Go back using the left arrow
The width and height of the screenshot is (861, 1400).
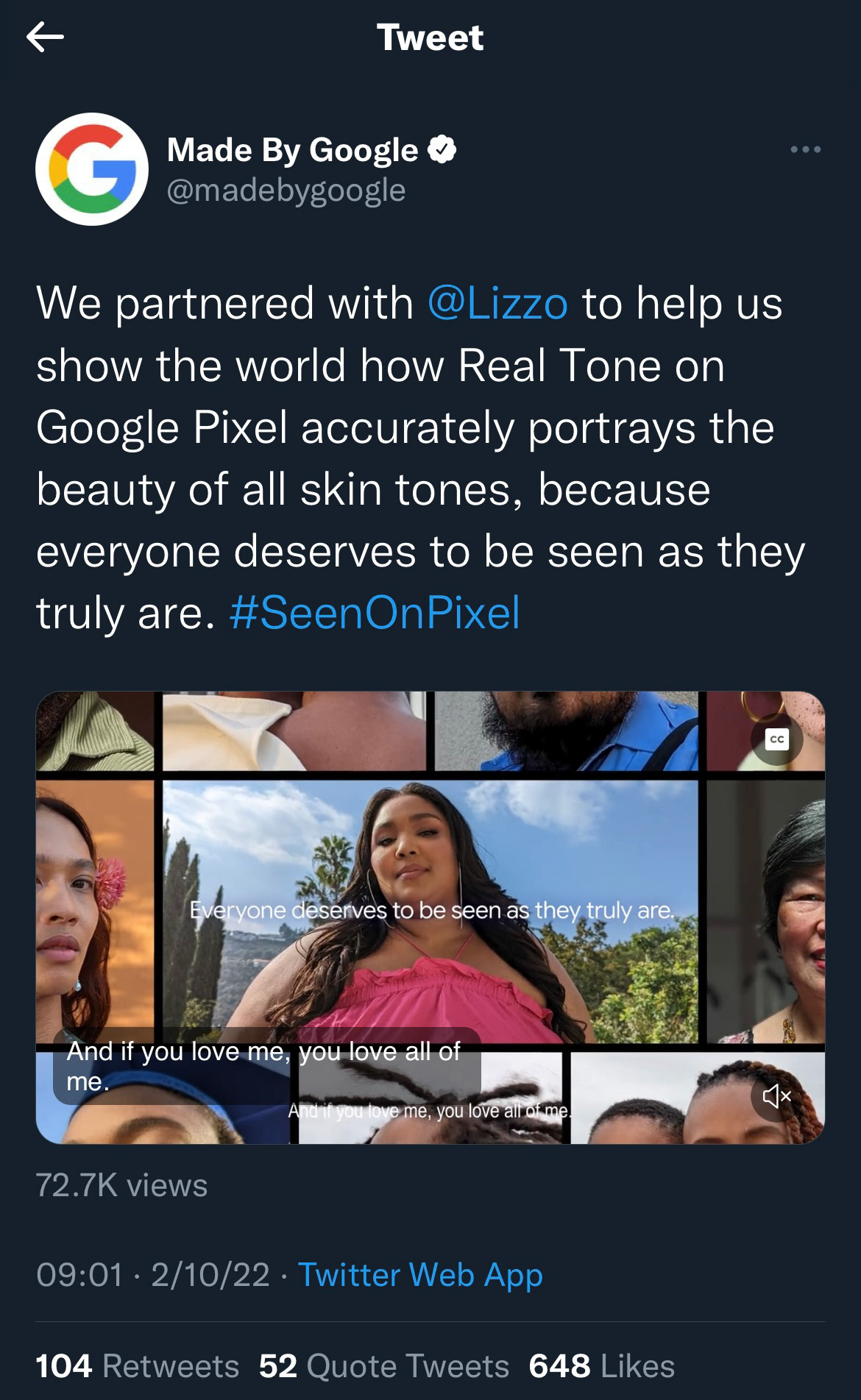click(45, 37)
